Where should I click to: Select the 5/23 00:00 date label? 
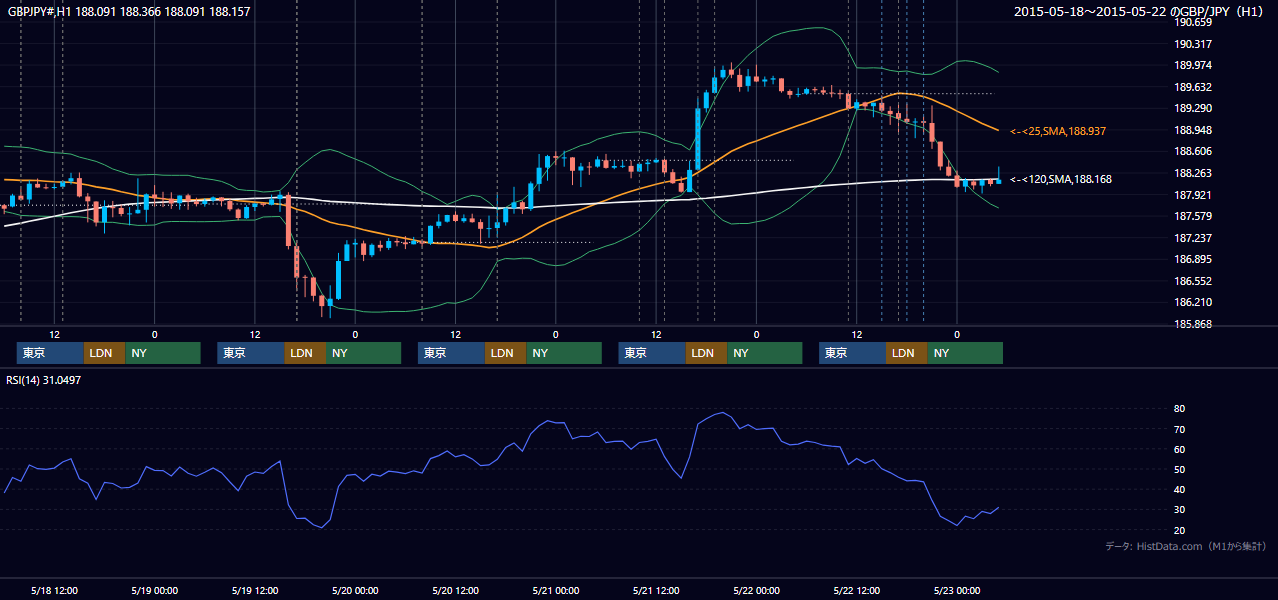[956, 590]
